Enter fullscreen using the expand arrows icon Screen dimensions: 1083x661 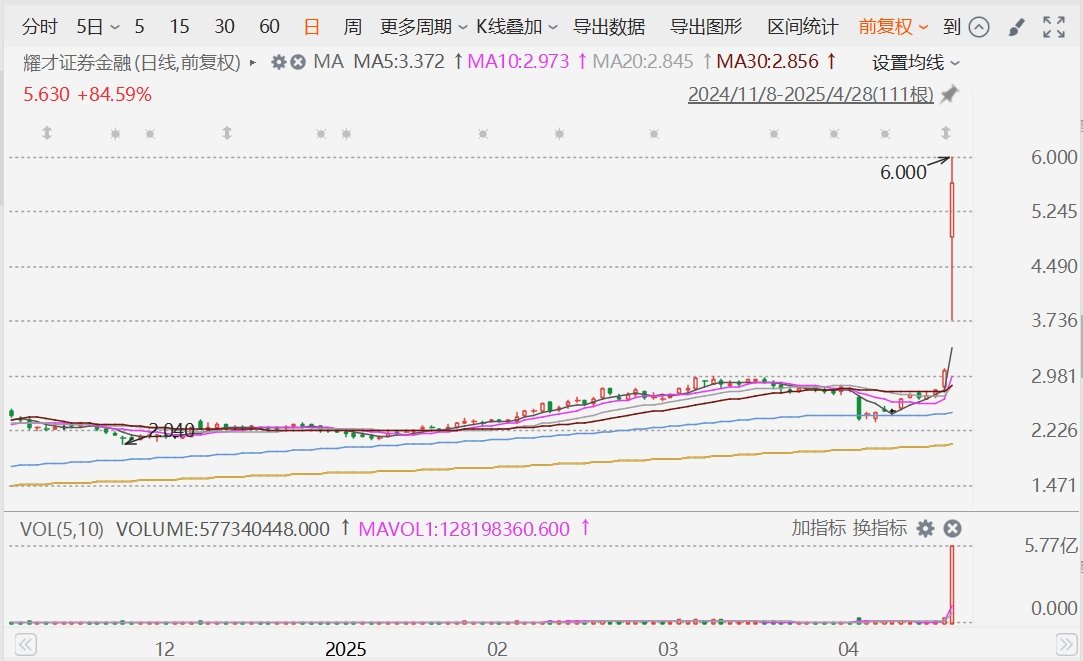1053,27
